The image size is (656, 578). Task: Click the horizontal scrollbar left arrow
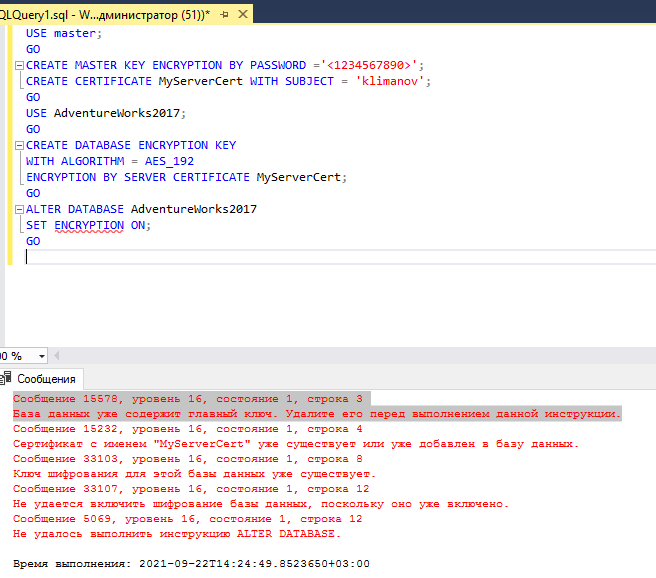(57, 356)
